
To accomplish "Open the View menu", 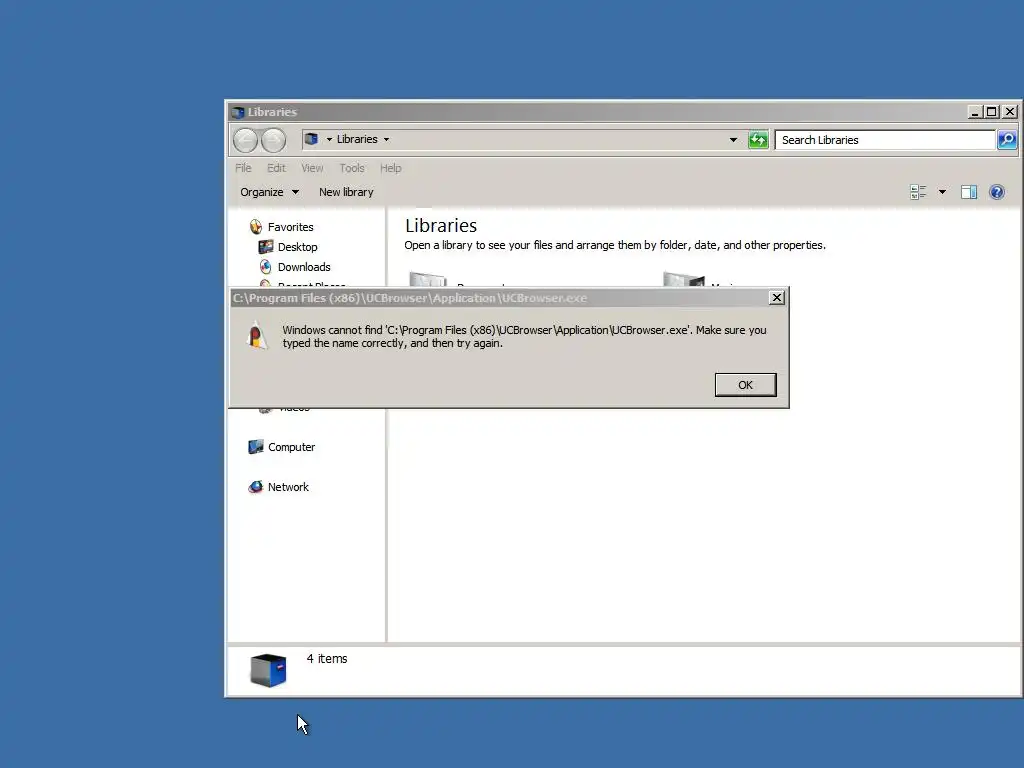I will click(x=312, y=168).
